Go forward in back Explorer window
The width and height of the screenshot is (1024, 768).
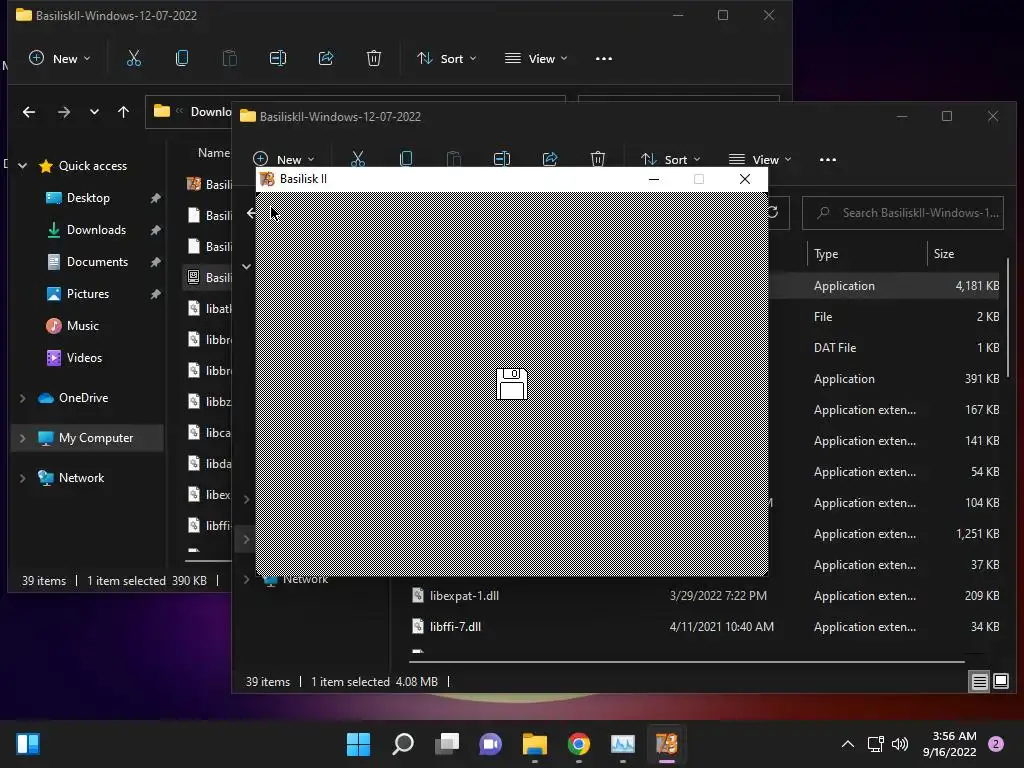[63, 112]
